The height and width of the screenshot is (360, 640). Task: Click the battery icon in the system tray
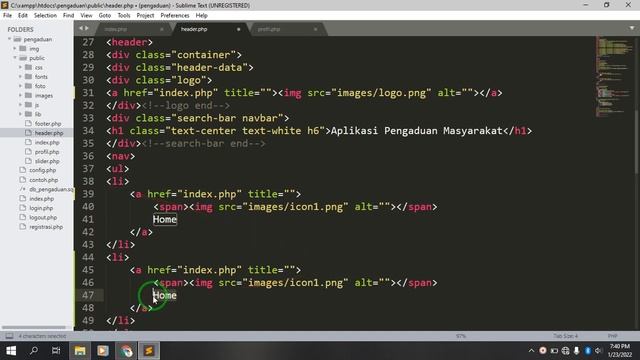pos(554,351)
